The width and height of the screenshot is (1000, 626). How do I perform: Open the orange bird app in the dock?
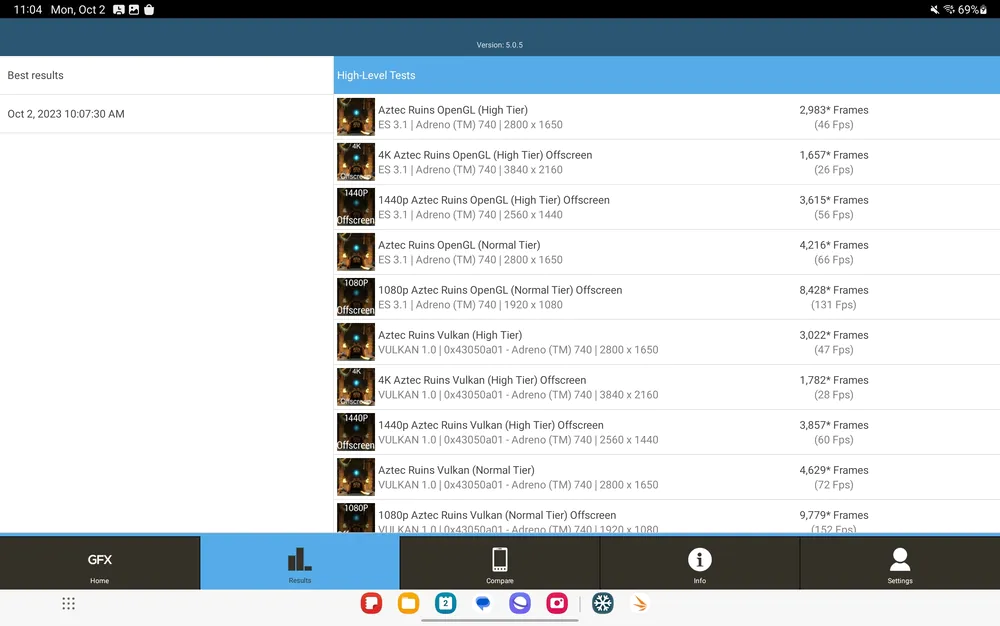(x=640, y=603)
